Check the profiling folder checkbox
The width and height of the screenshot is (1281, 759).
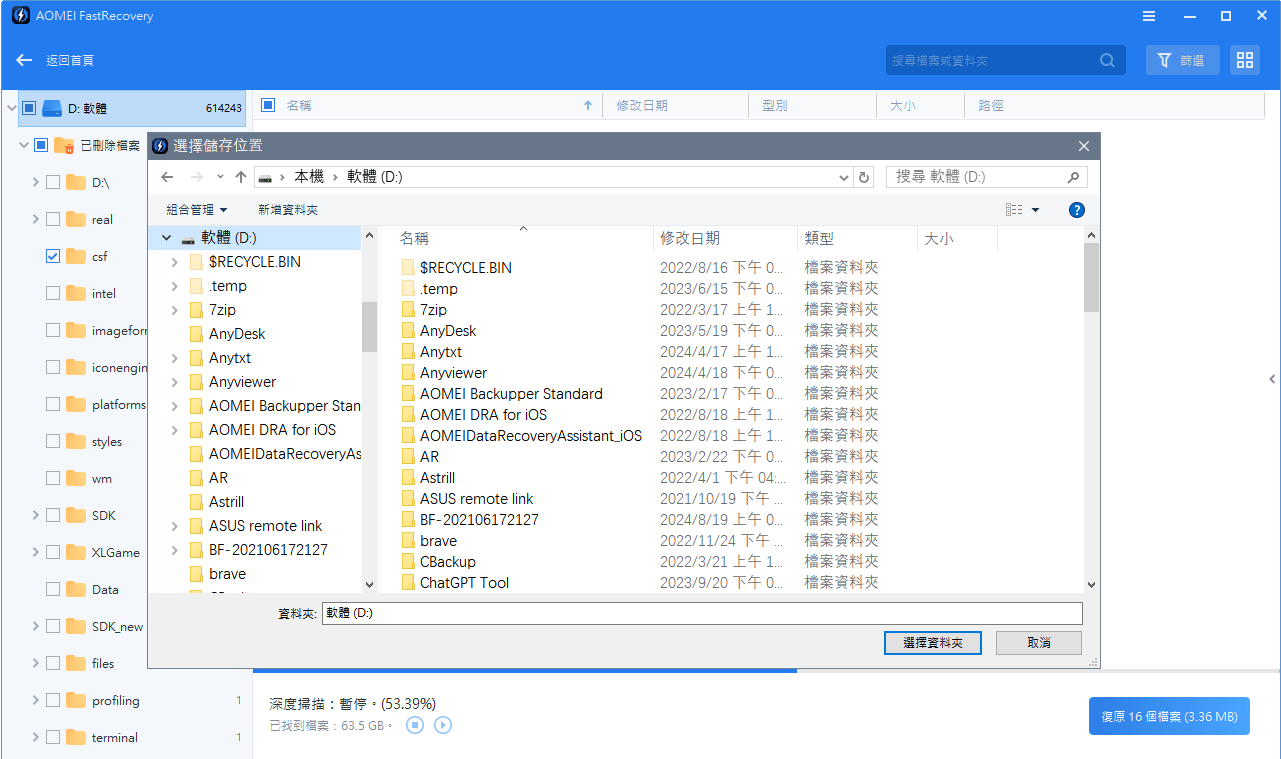(x=53, y=700)
